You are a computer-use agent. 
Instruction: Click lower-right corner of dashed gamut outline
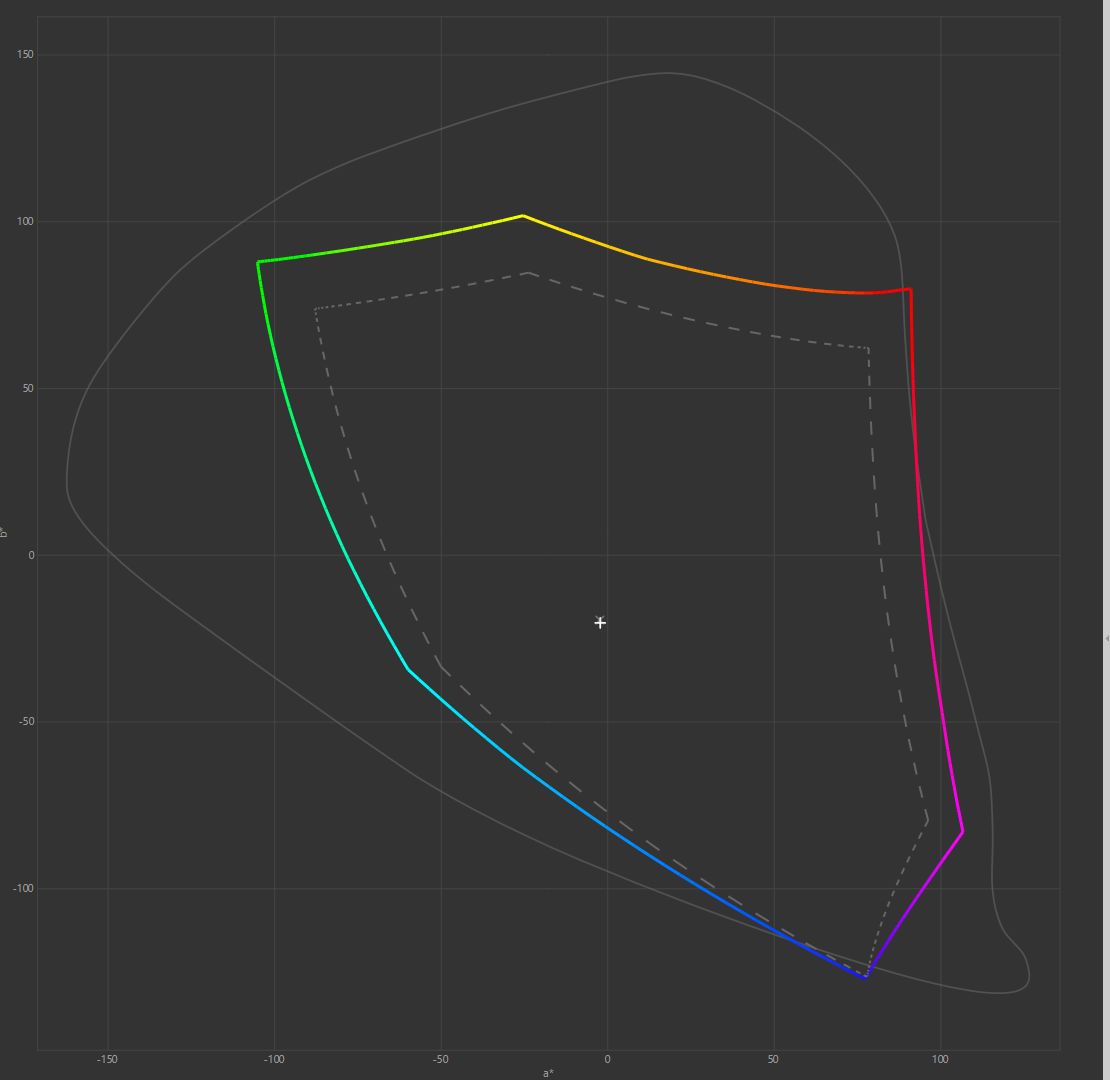928,820
